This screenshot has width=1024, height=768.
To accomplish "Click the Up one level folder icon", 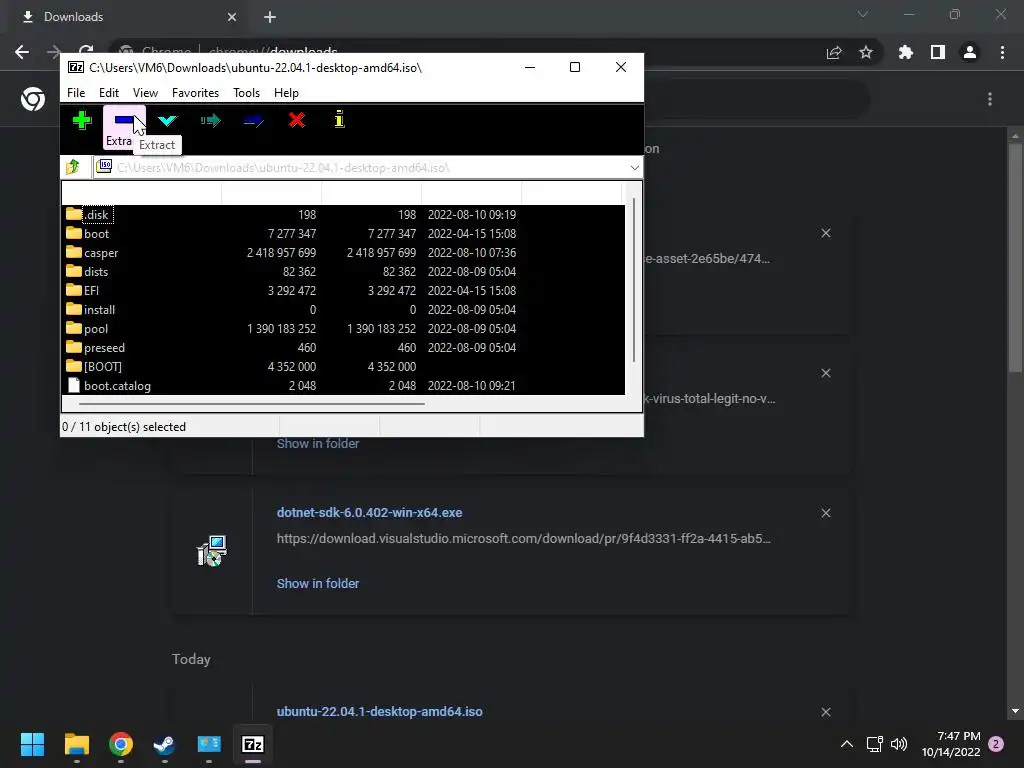I will (72, 168).
